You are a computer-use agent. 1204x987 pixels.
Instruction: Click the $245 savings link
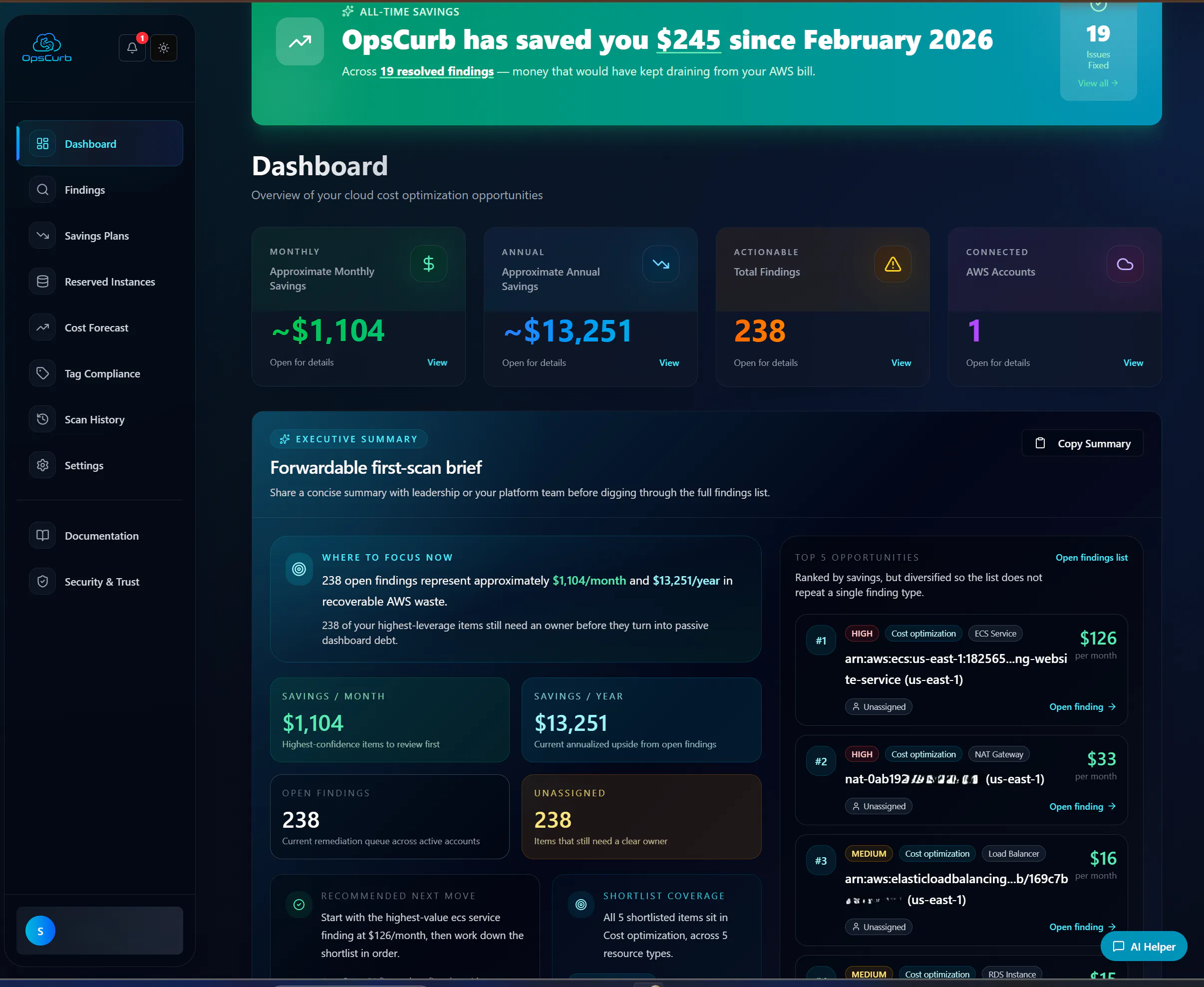coord(688,40)
